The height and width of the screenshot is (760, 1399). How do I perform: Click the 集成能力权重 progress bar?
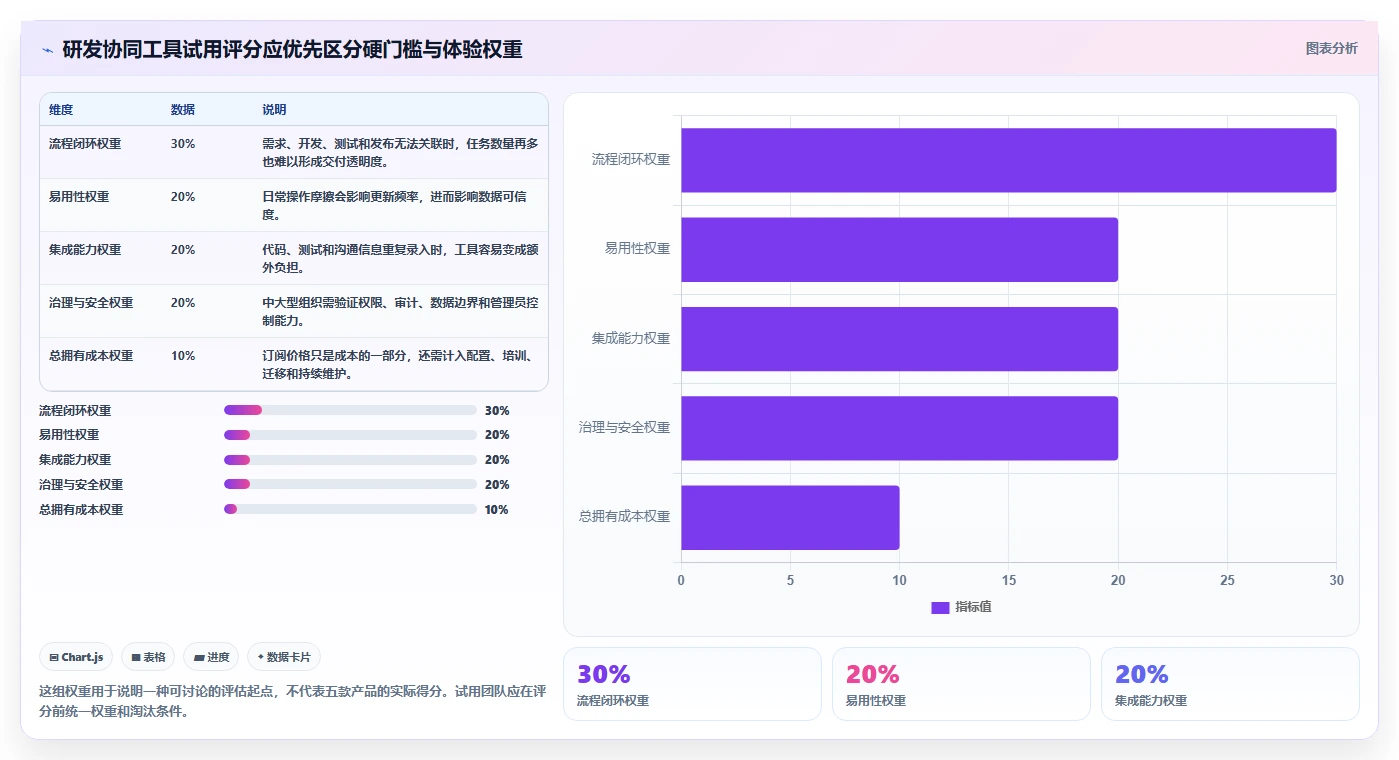[350, 460]
